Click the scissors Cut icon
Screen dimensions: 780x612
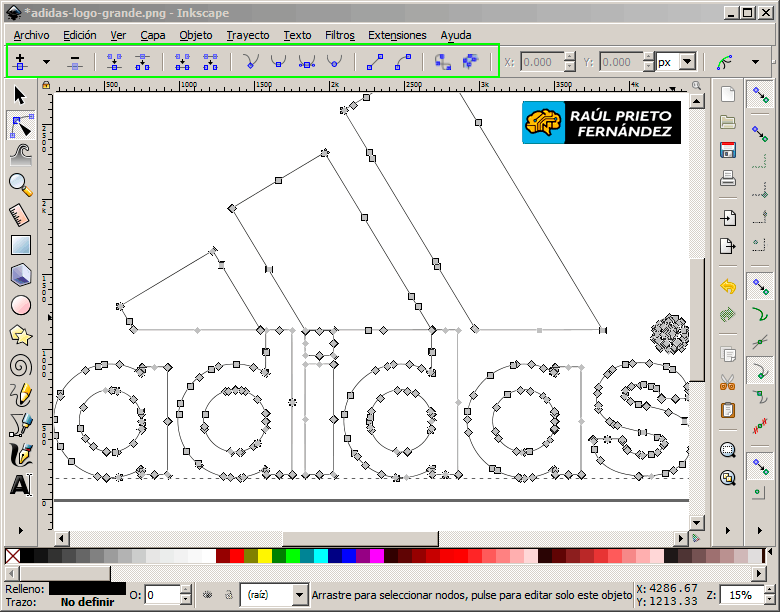(728, 380)
